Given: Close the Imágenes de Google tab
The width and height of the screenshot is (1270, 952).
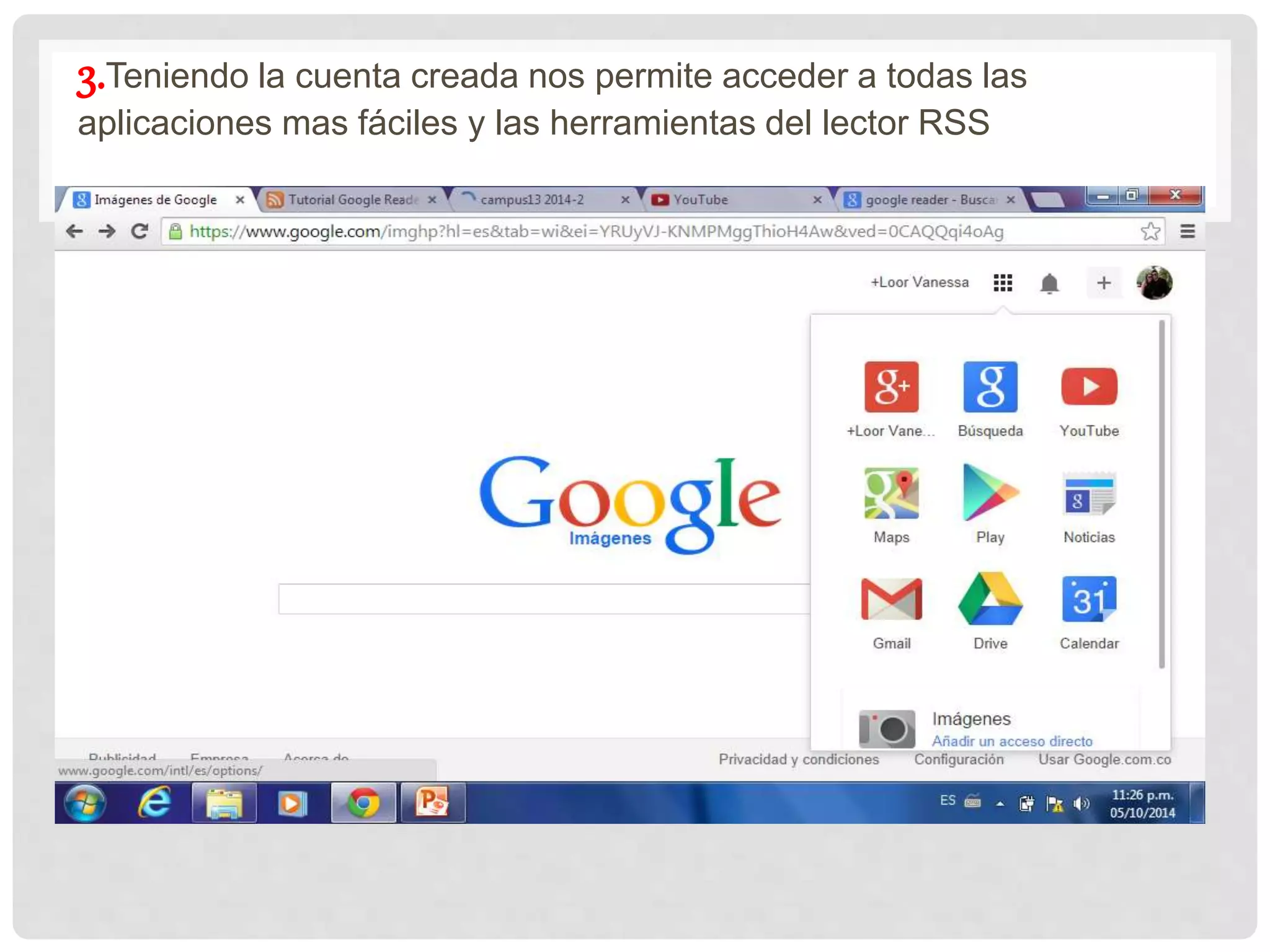Looking at the screenshot, I should (x=240, y=200).
